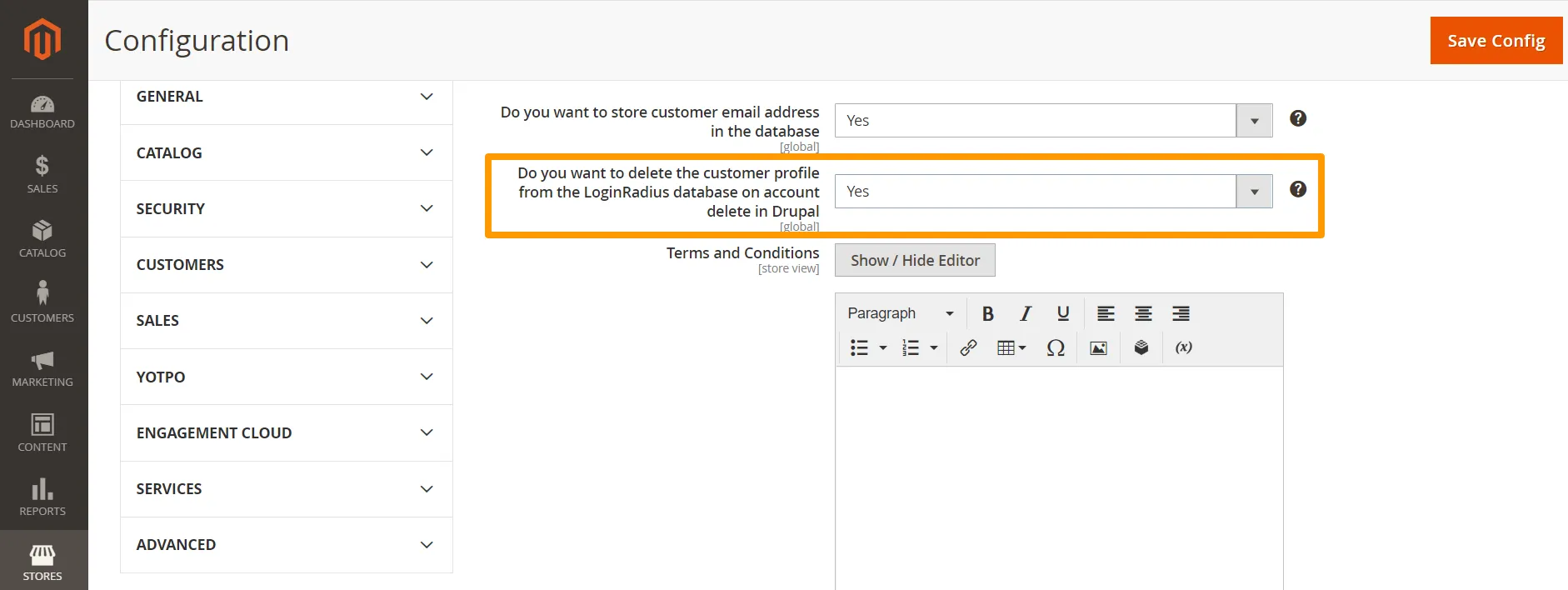
Task: Open the Reports sidebar menu
Action: click(x=42, y=497)
